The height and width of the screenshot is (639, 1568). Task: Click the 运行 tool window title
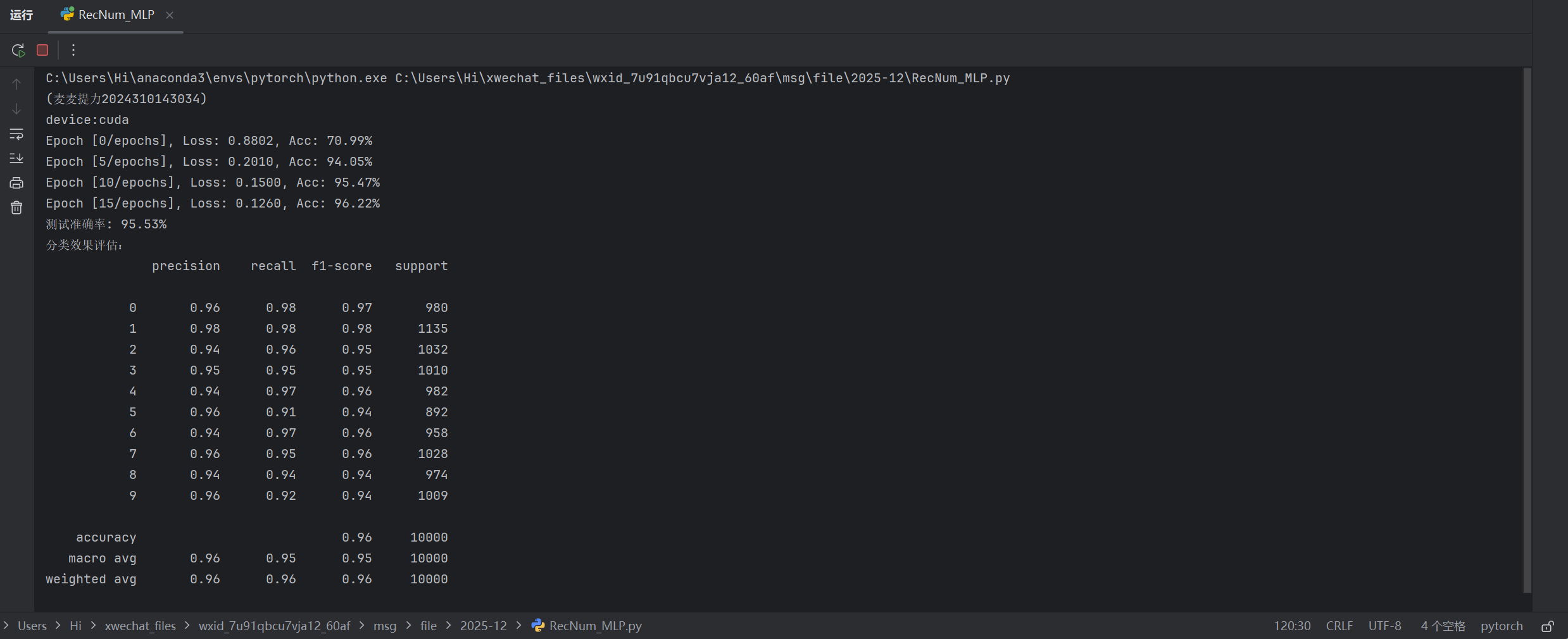(x=22, y=15)
